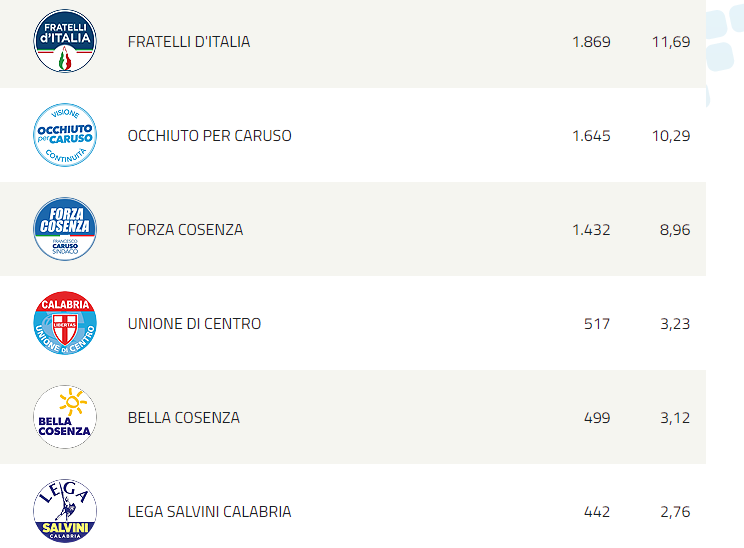This screenshot has width=744, height=548.
Task: Click the 1.645 votes figure
Action: 591,136
